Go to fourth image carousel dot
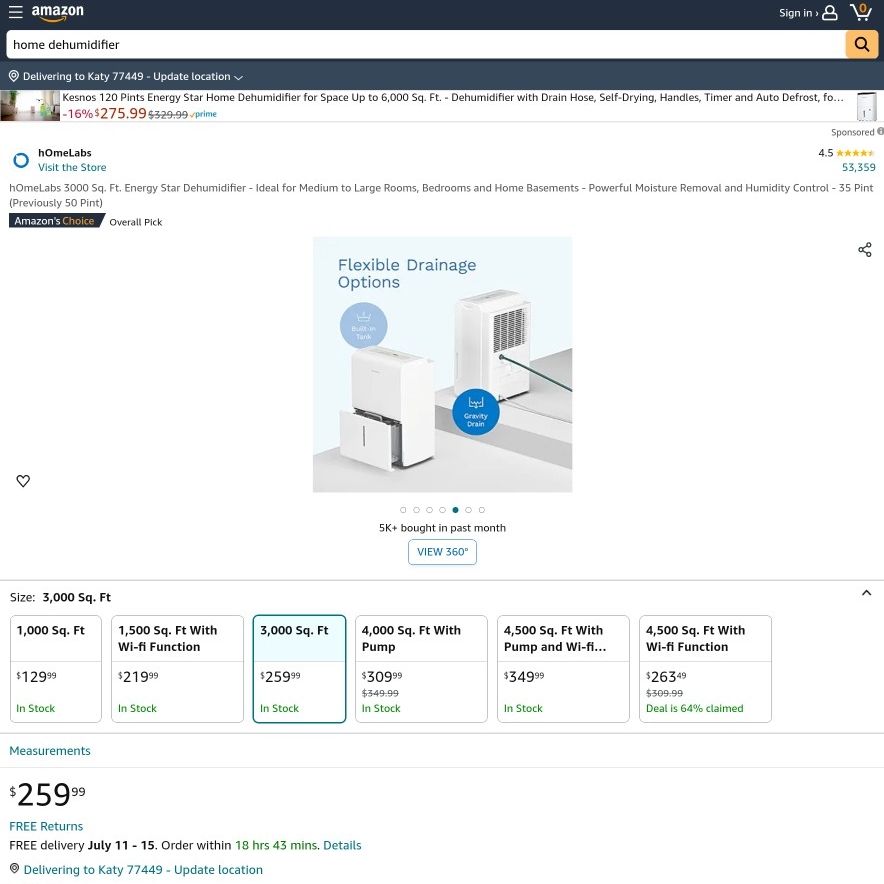The image size is (884, 884). click(442, 510)
